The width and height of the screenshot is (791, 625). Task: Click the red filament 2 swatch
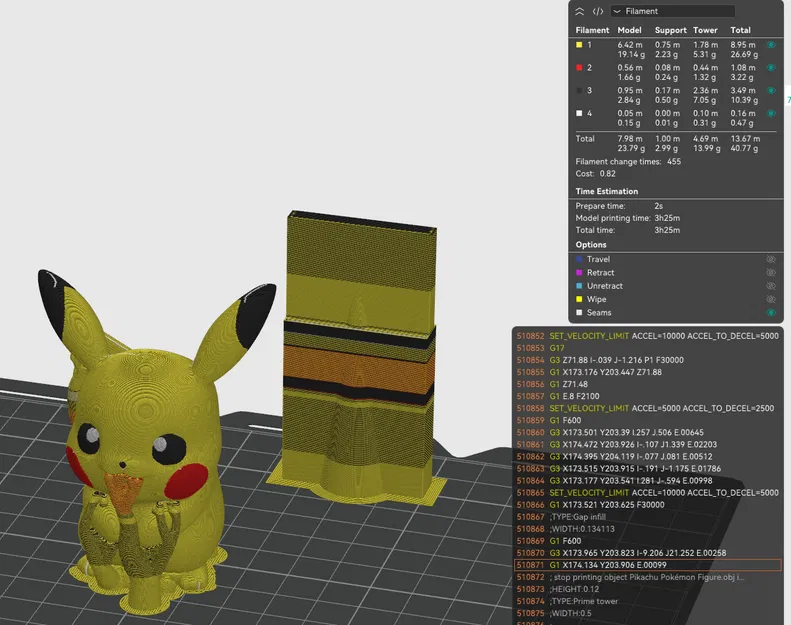[x=579, y=68]
